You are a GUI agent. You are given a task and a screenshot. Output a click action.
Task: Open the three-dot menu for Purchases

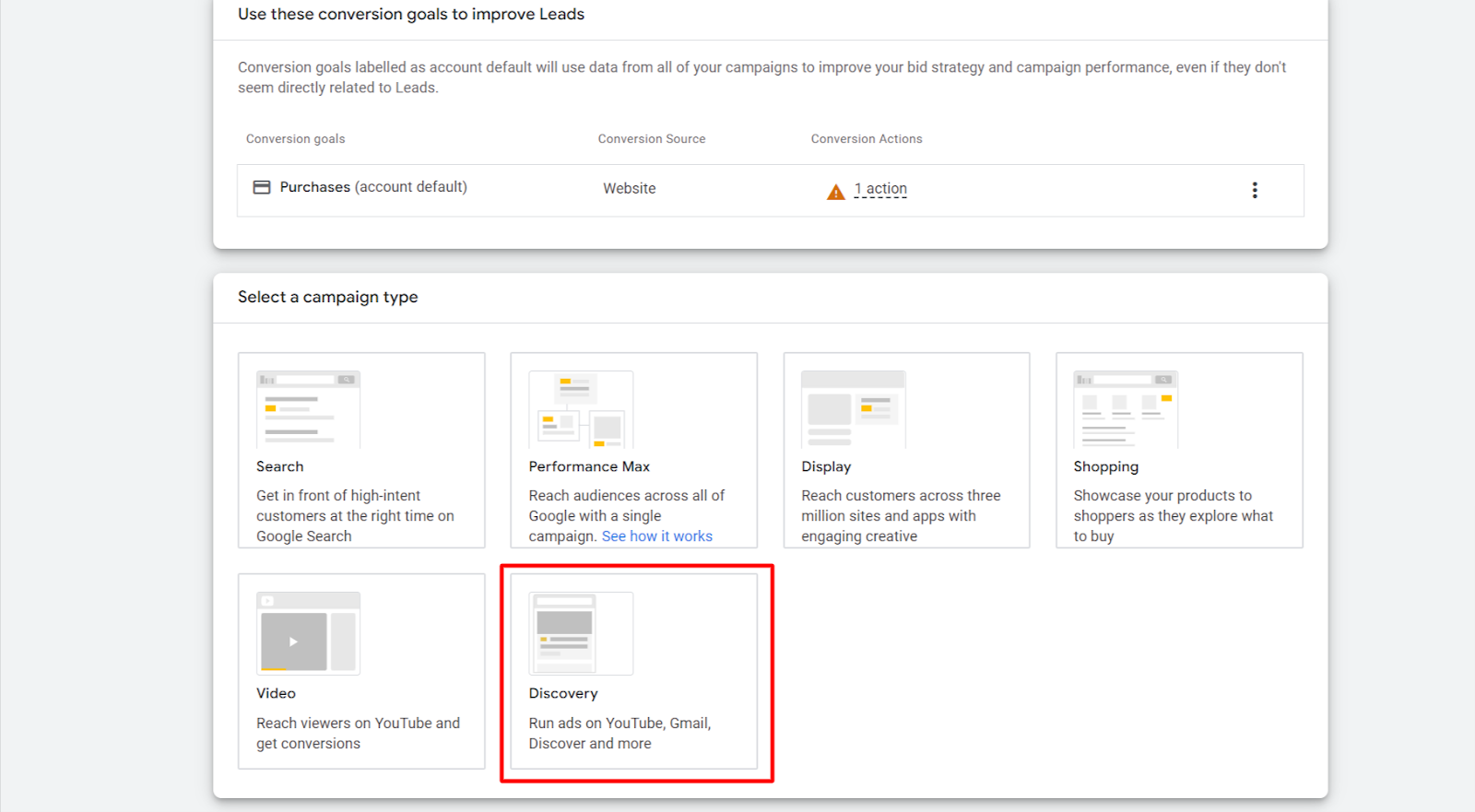coord(1254,190)
